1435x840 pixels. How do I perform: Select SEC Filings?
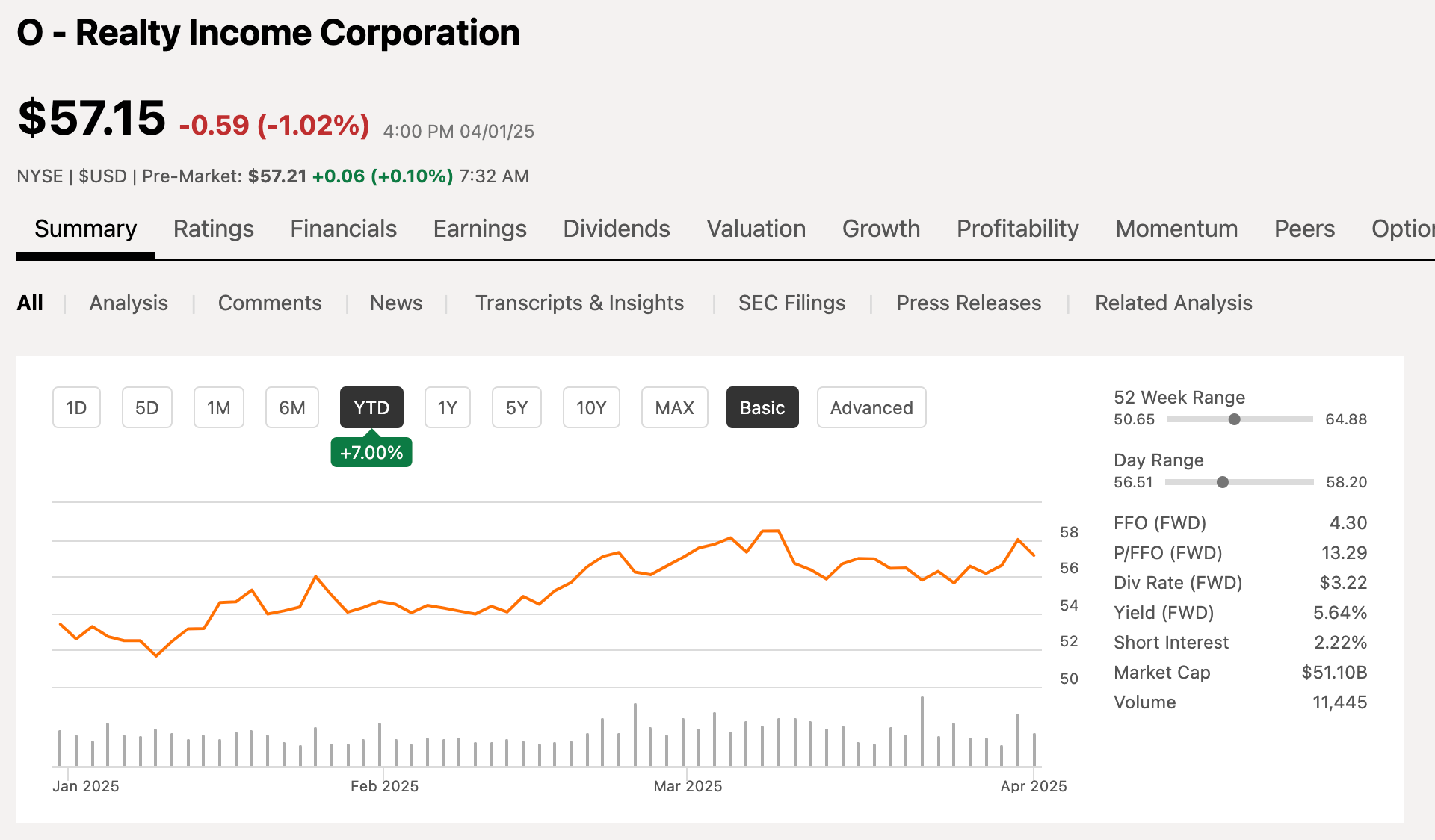(x=791, y=303)
